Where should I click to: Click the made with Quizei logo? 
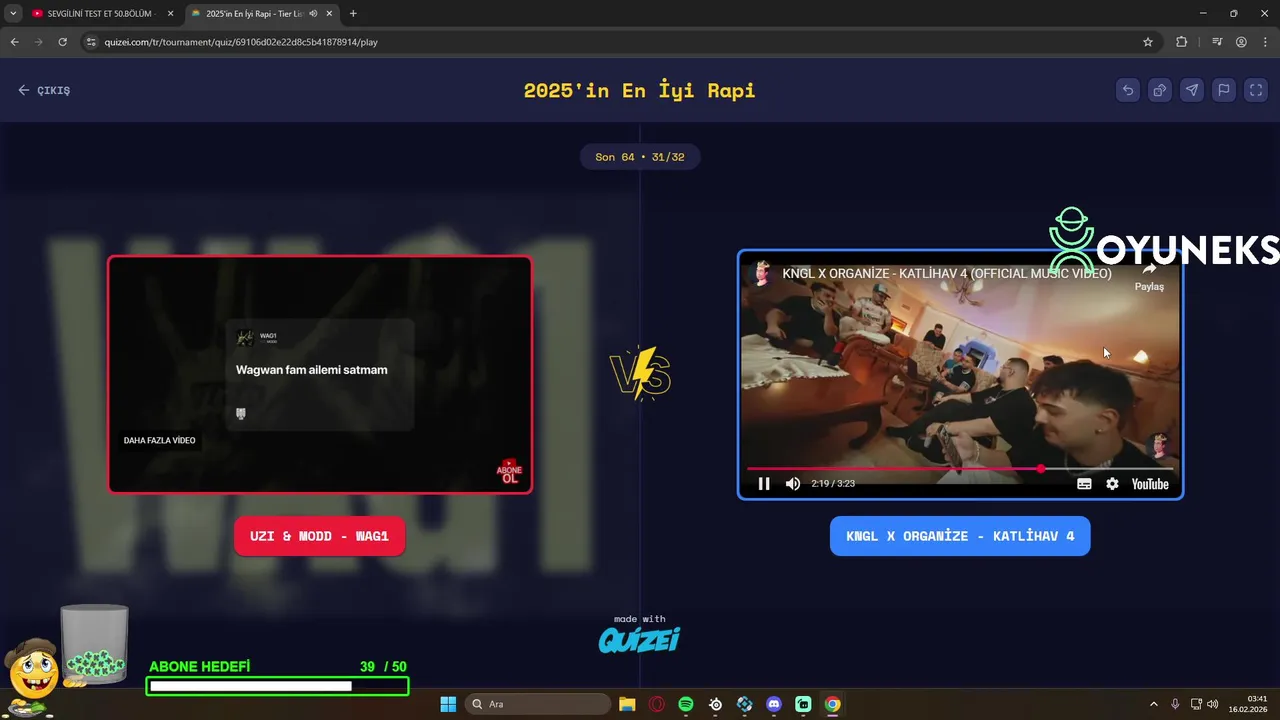click(639, 634)
